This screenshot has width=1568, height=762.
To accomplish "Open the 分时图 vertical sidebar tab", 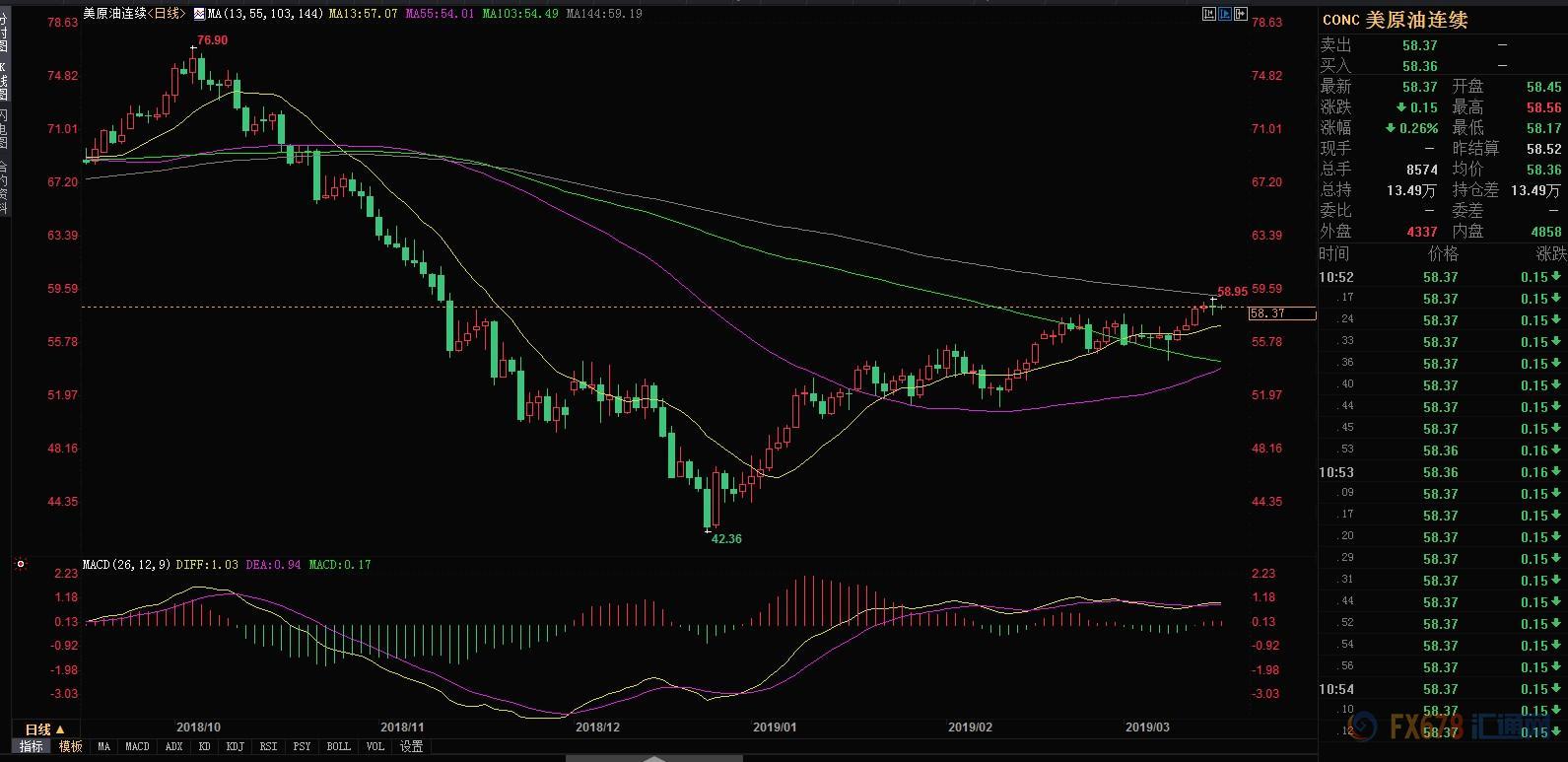I will [x=4, y=34].
